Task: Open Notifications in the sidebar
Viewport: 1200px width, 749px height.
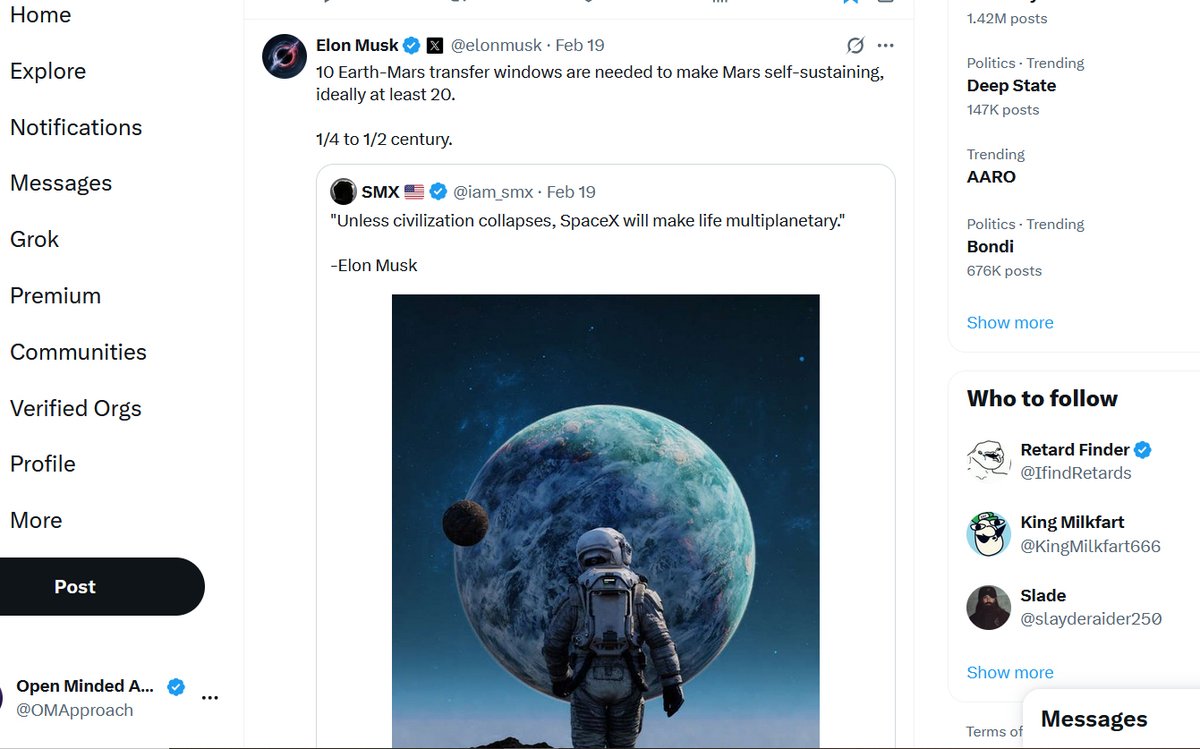Action: pos(76,127)
